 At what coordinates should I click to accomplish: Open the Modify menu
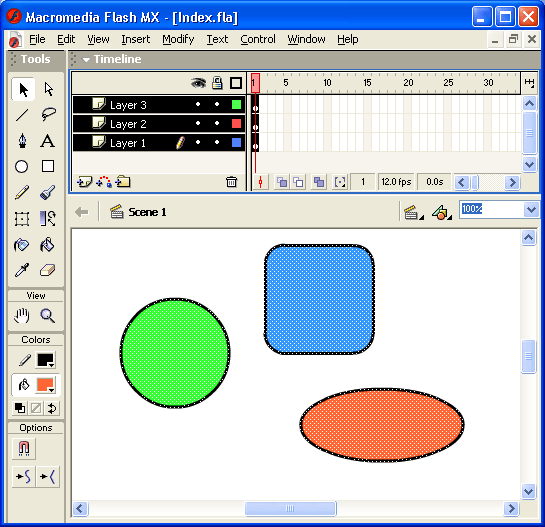178,39
